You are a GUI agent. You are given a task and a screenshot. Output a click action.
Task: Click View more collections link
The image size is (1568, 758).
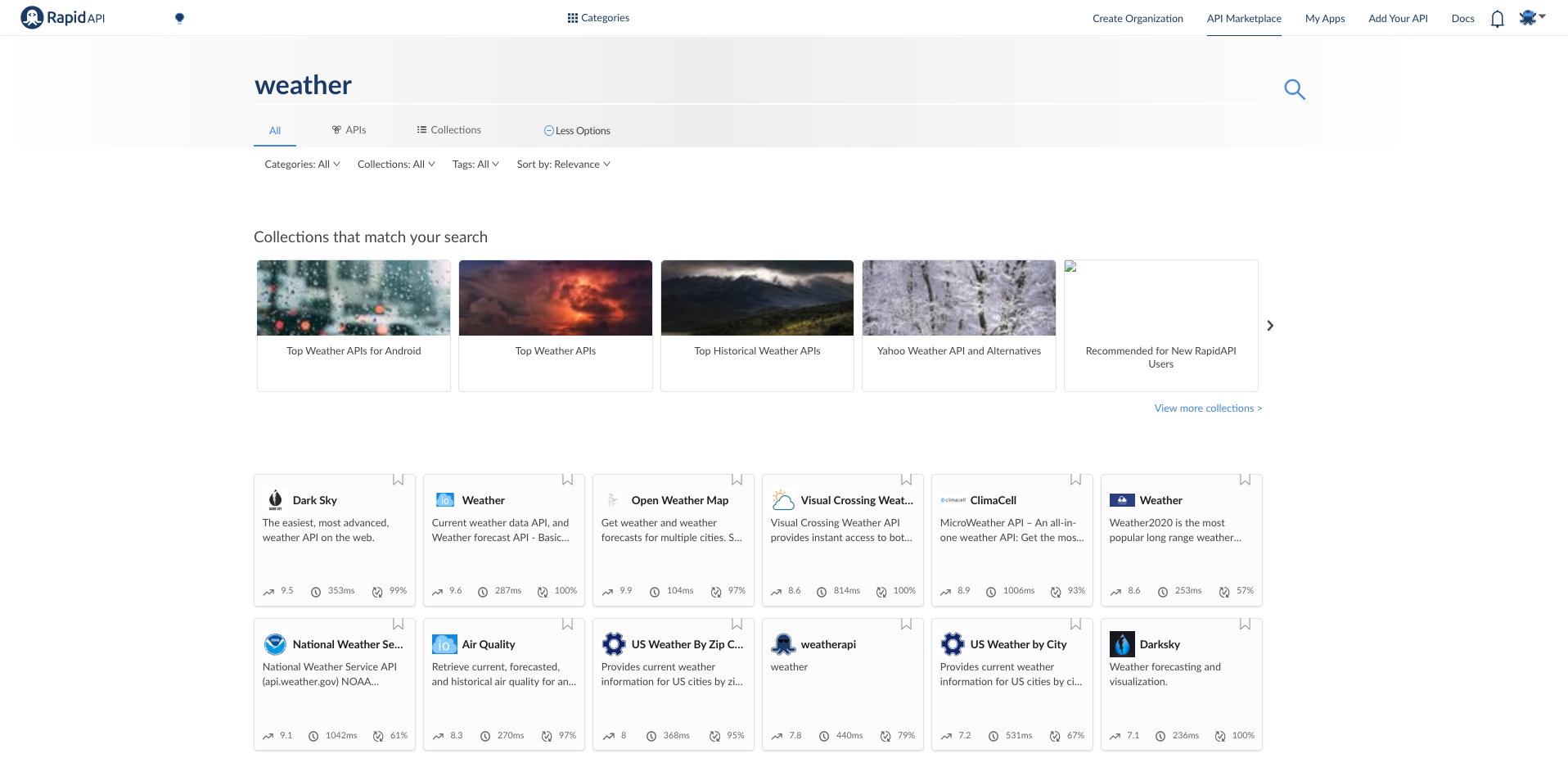pyautogui.click(x=1208, y=408)
